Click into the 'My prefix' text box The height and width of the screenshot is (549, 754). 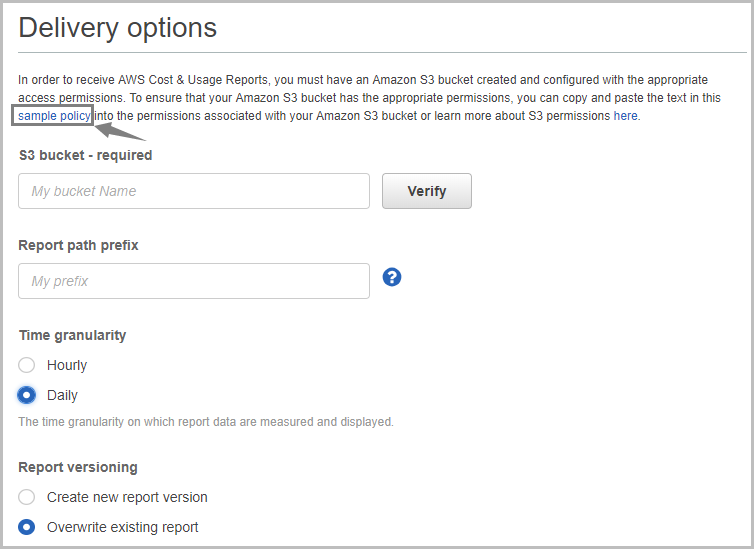click(194, 281)
